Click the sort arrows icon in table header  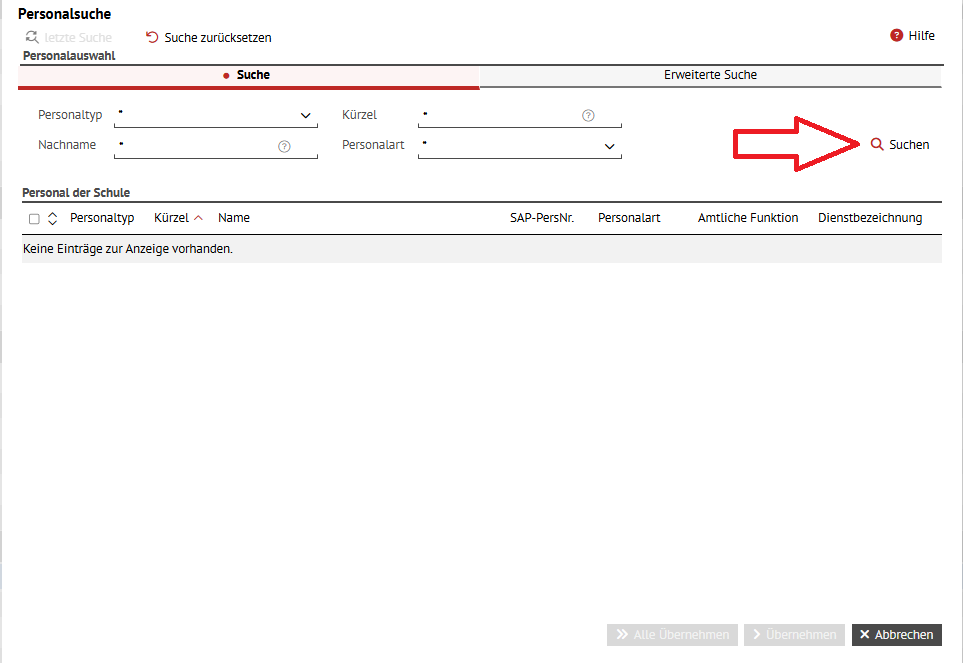[53, 219]
